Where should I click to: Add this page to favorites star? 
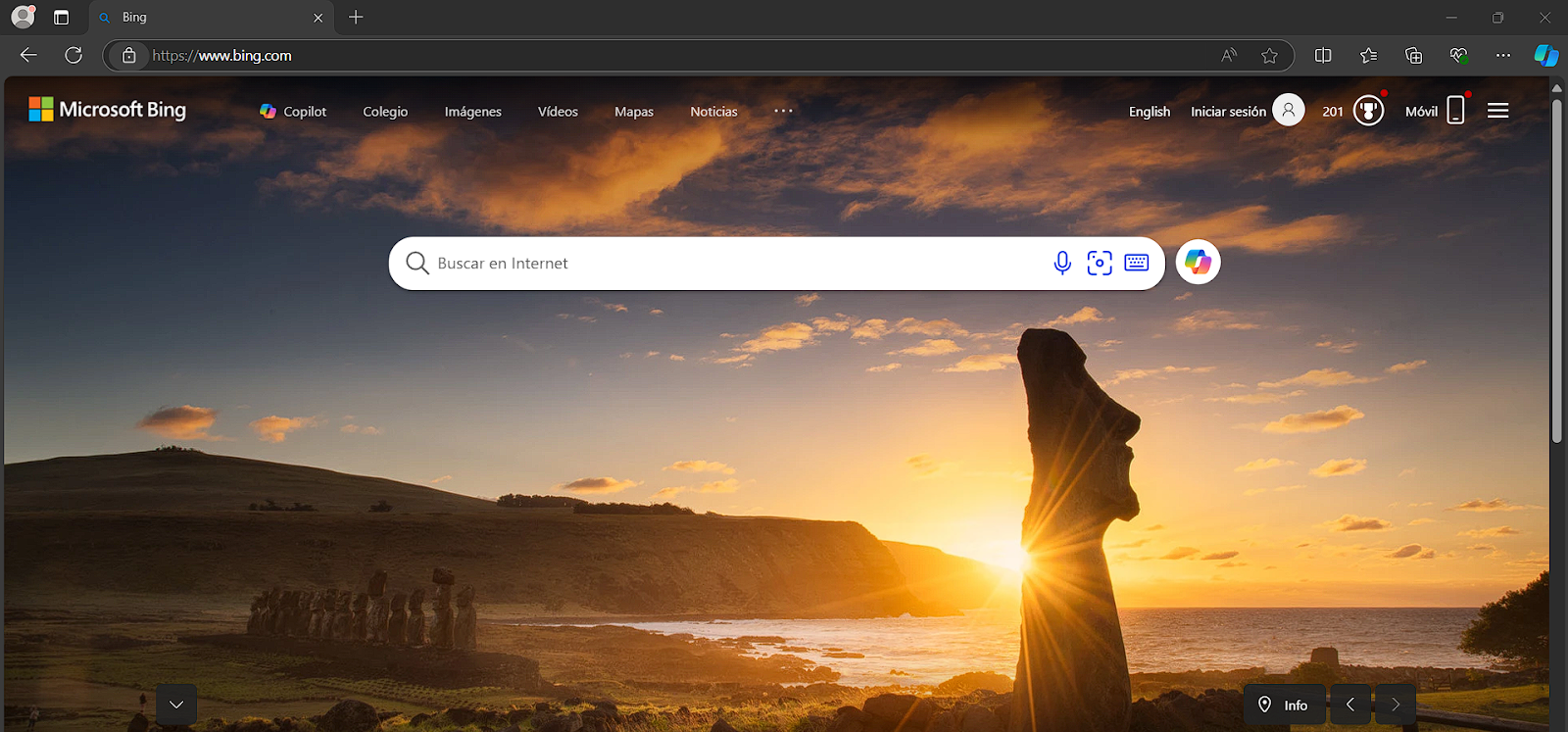click(1269, 56)
